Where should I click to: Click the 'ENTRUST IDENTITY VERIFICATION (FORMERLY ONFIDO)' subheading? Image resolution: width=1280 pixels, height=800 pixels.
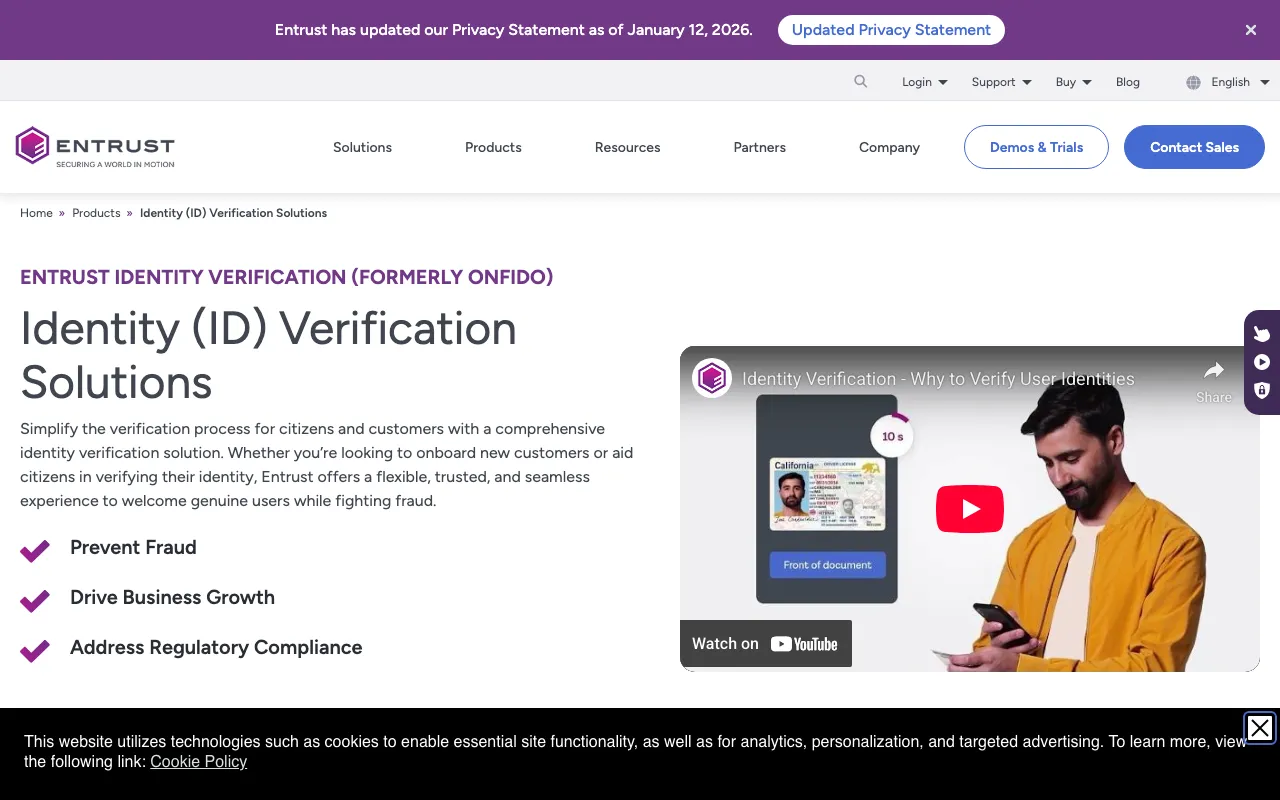286,277
